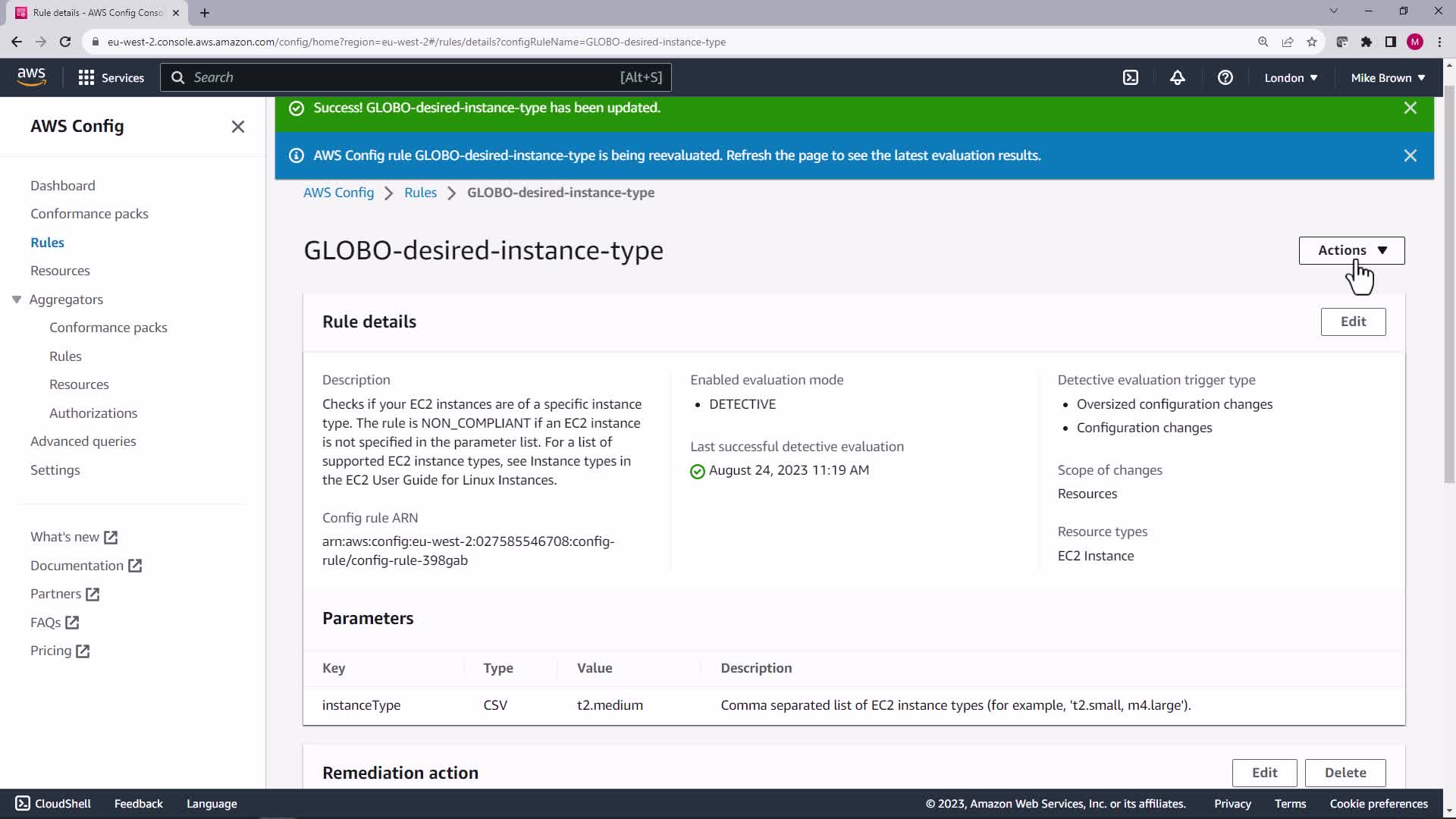Open the Mike Brown account menu

coord(1387,77)
